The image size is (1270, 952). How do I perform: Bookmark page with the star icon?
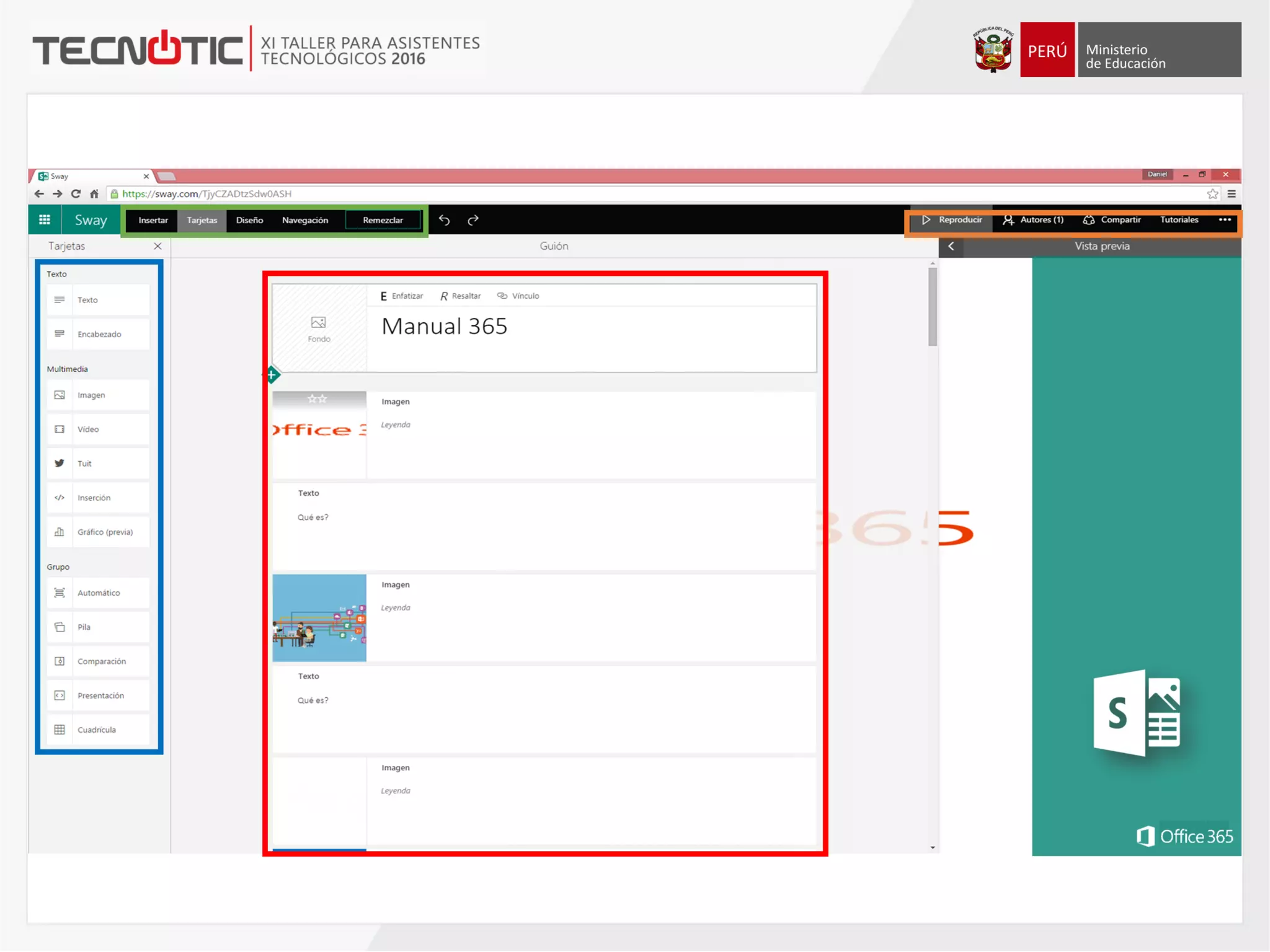pos(1212,194)
